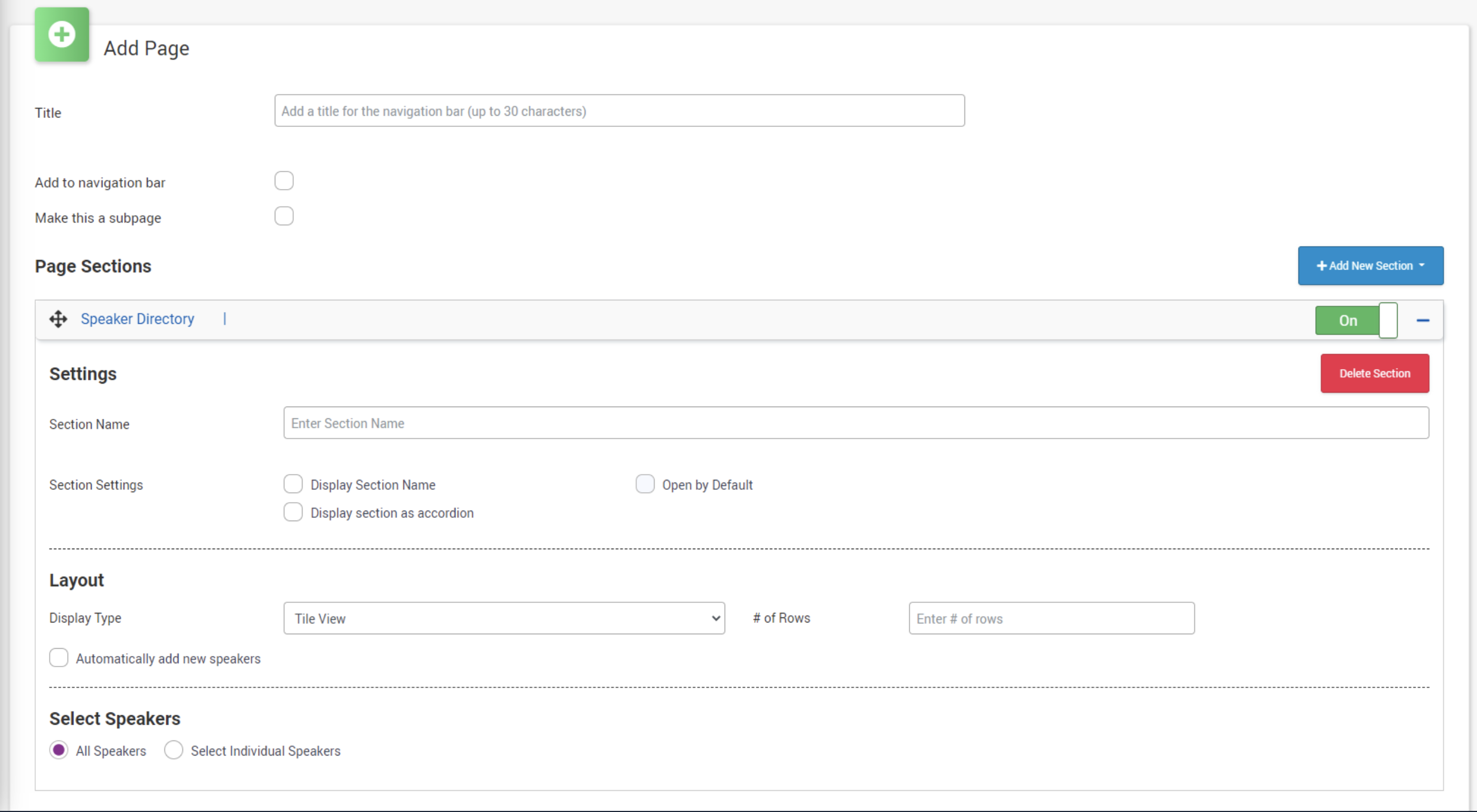Click the Settings heading text

click(x=83, y=374)
